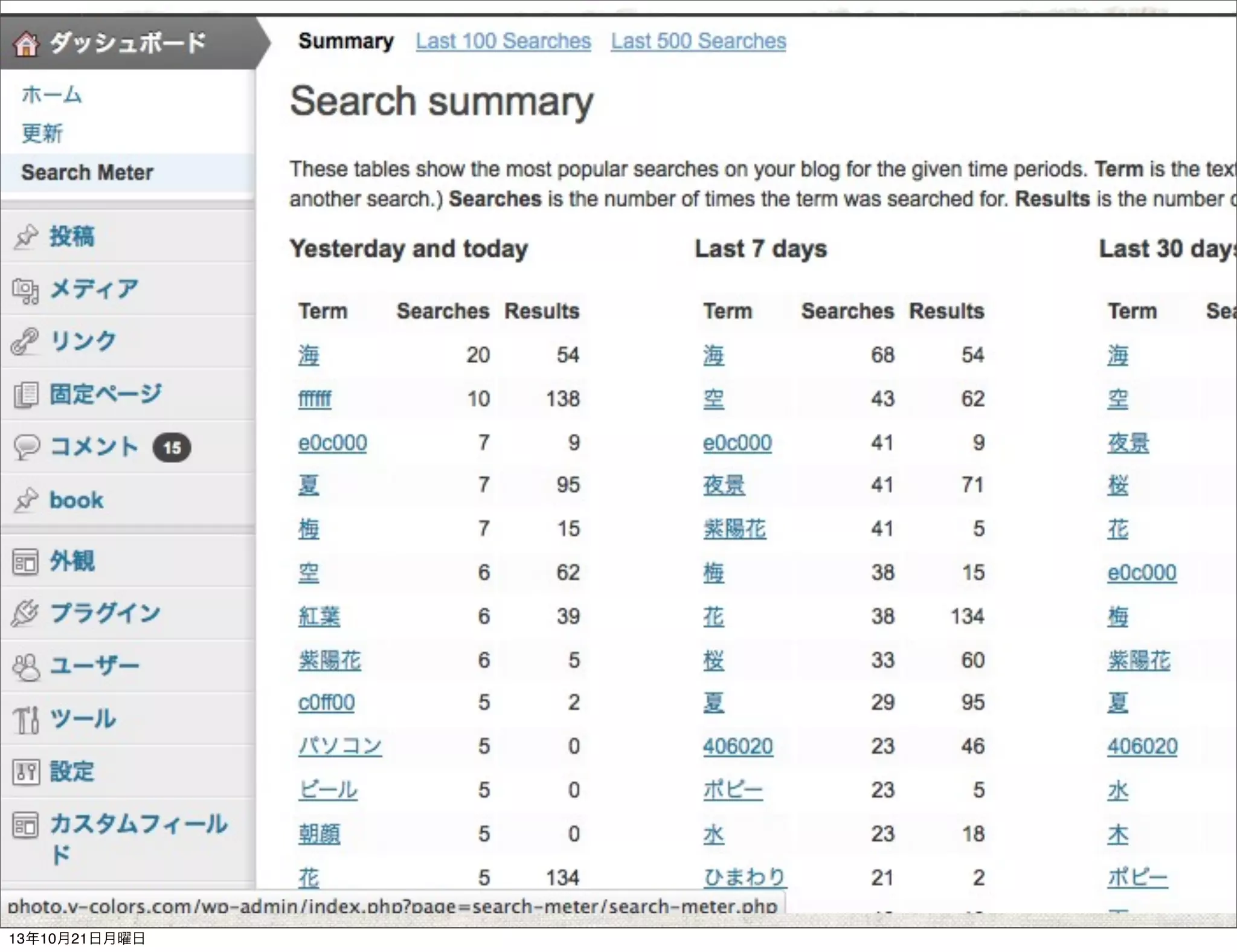The width and height of the screenshot is (1237, 952).
Task: Click the appearance icon beside 外観
Action: (x=26, y=562)
